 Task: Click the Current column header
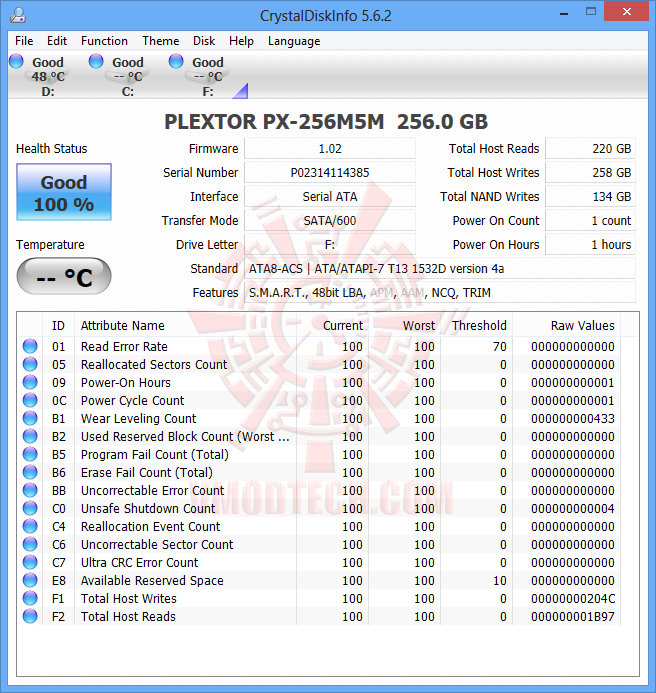332,326
